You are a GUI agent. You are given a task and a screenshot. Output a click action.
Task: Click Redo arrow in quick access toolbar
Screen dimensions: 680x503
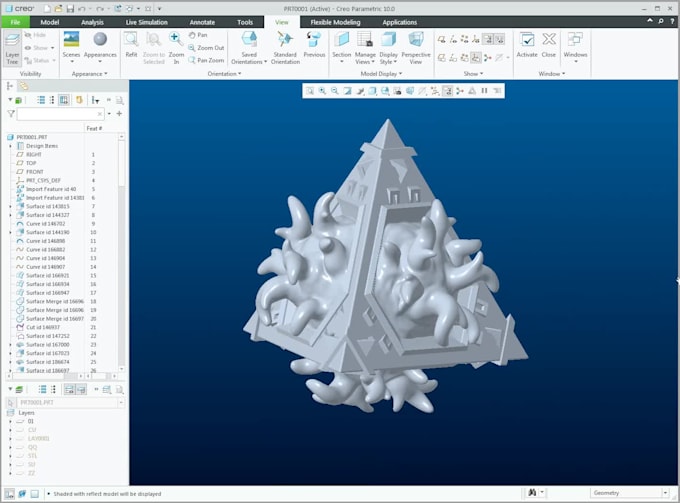click(100, 9)
